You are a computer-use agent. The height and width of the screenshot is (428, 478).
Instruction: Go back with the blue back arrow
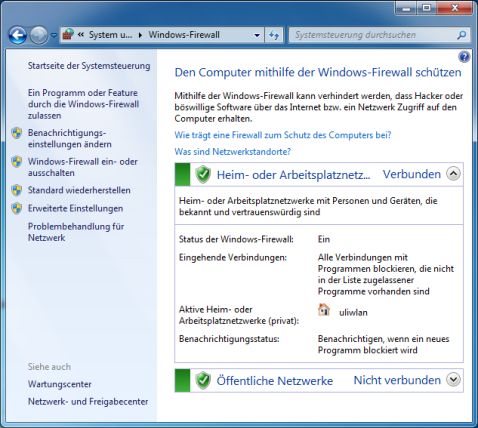tap(17, 35)
